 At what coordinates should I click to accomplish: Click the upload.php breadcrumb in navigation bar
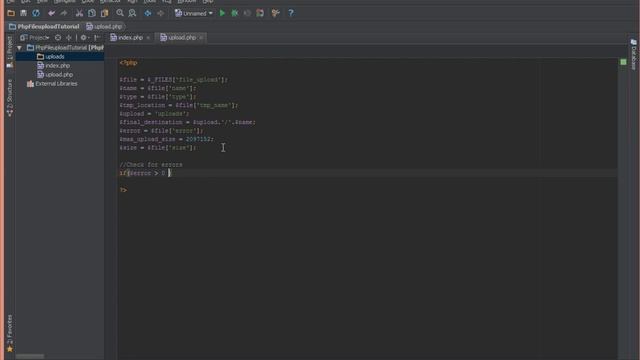click(104, 27)
